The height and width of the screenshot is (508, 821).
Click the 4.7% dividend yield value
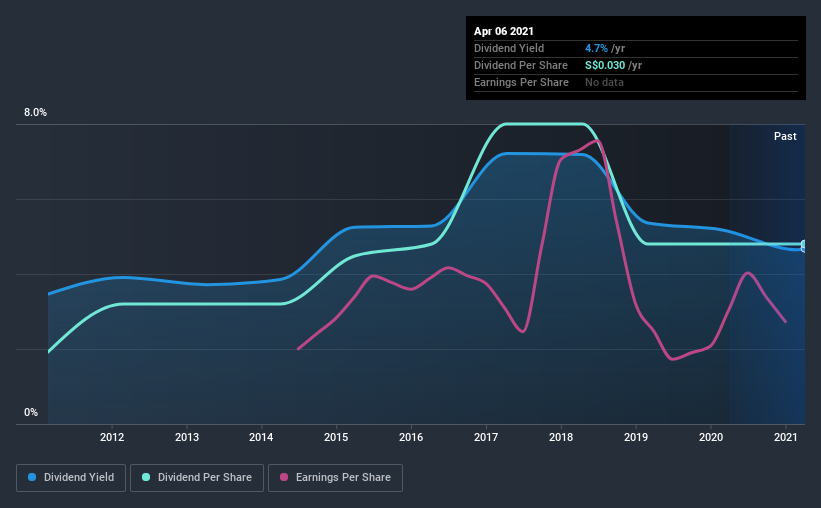(596, 48)
